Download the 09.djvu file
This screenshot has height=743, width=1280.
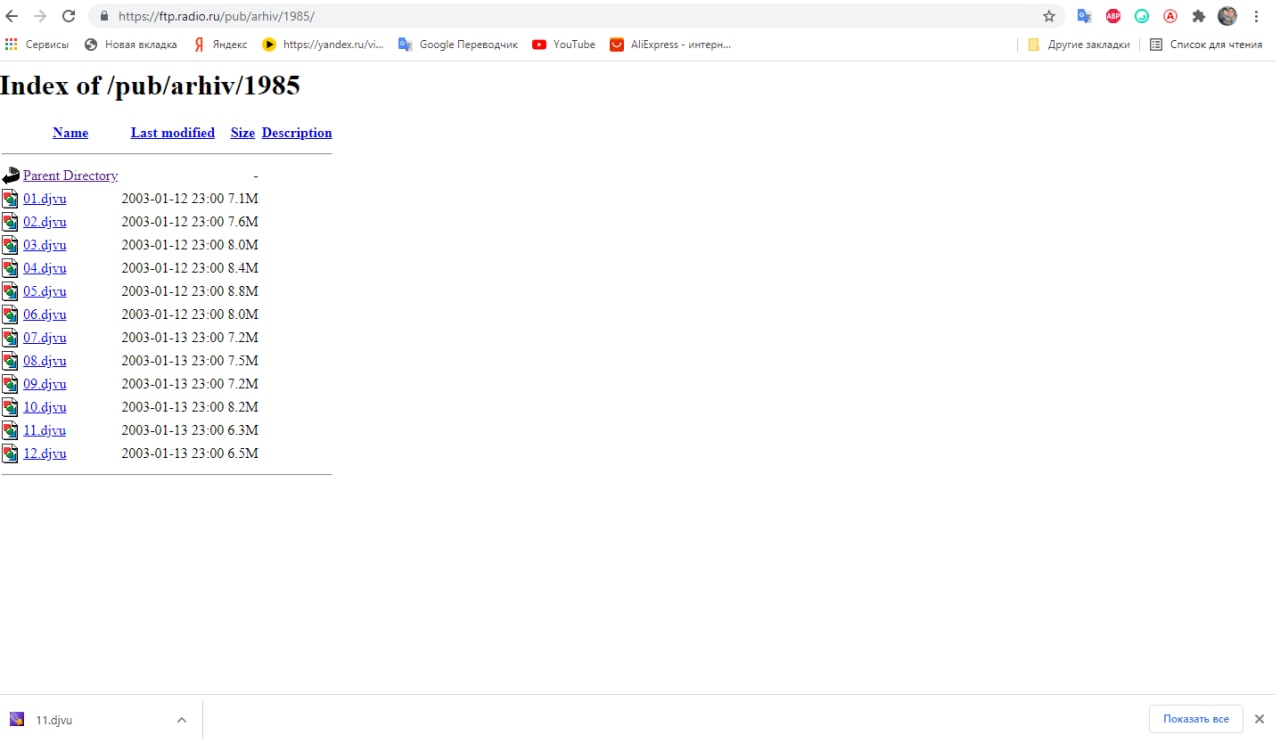pyautogui.click(x=45, y=384)
